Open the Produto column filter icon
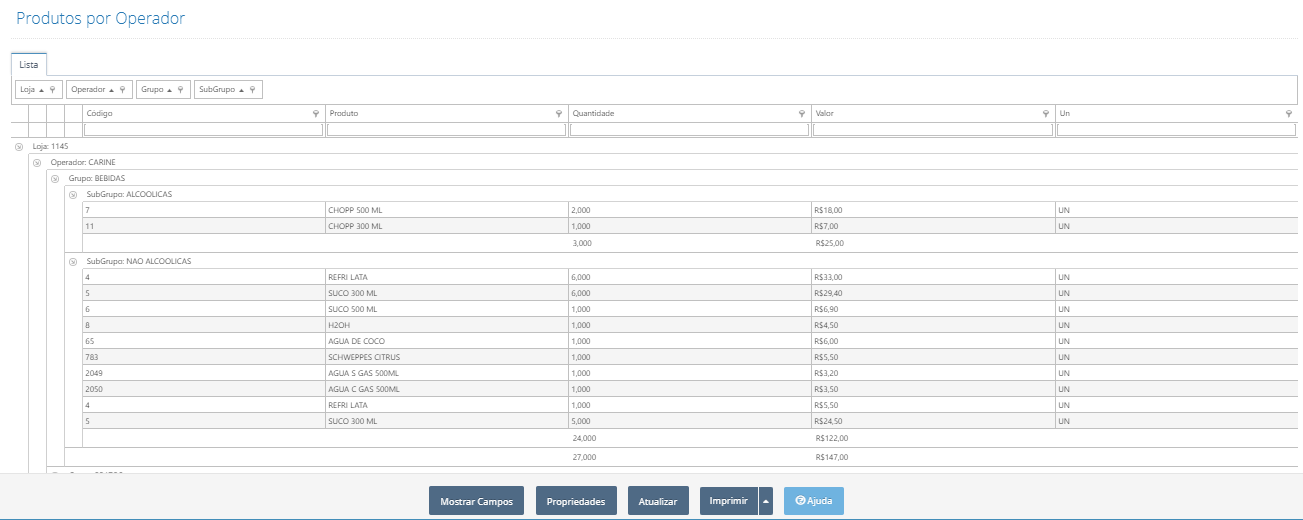1303x520 pixels. [559, 114]
